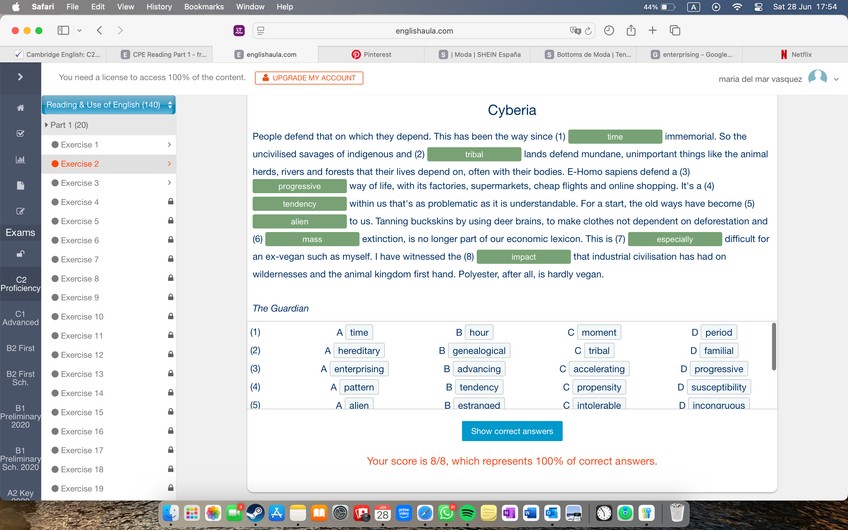Select B2 First exam level

click(20, 348)
